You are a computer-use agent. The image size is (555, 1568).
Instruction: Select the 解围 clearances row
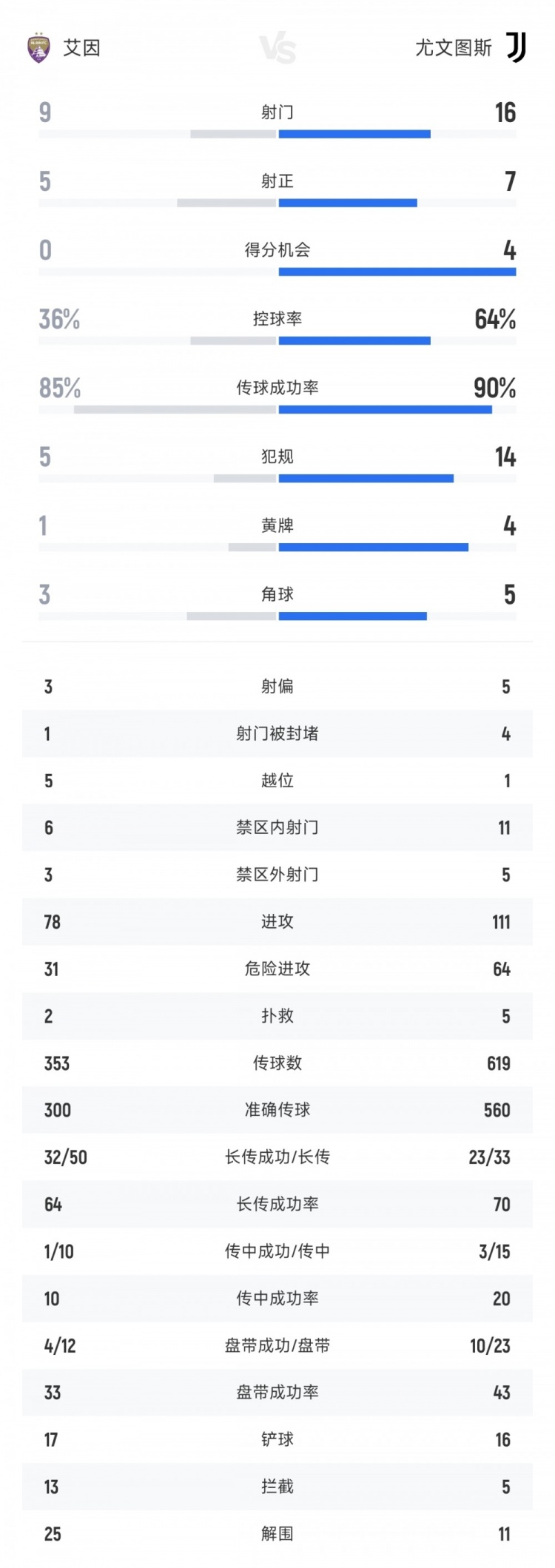coord(277,1534)
